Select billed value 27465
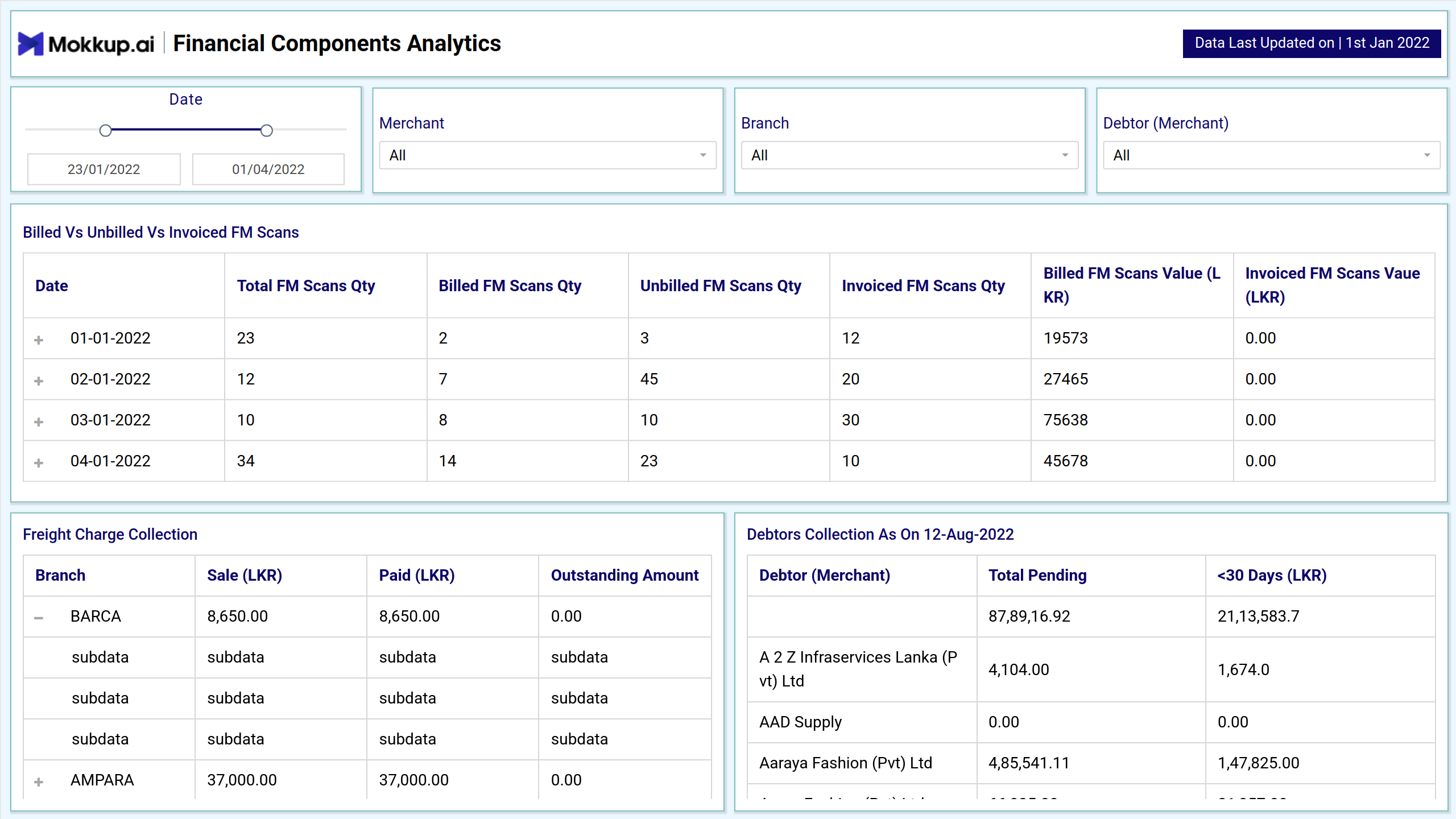Viewport: 1456px width, 819px height. (x=1065, y=379)
